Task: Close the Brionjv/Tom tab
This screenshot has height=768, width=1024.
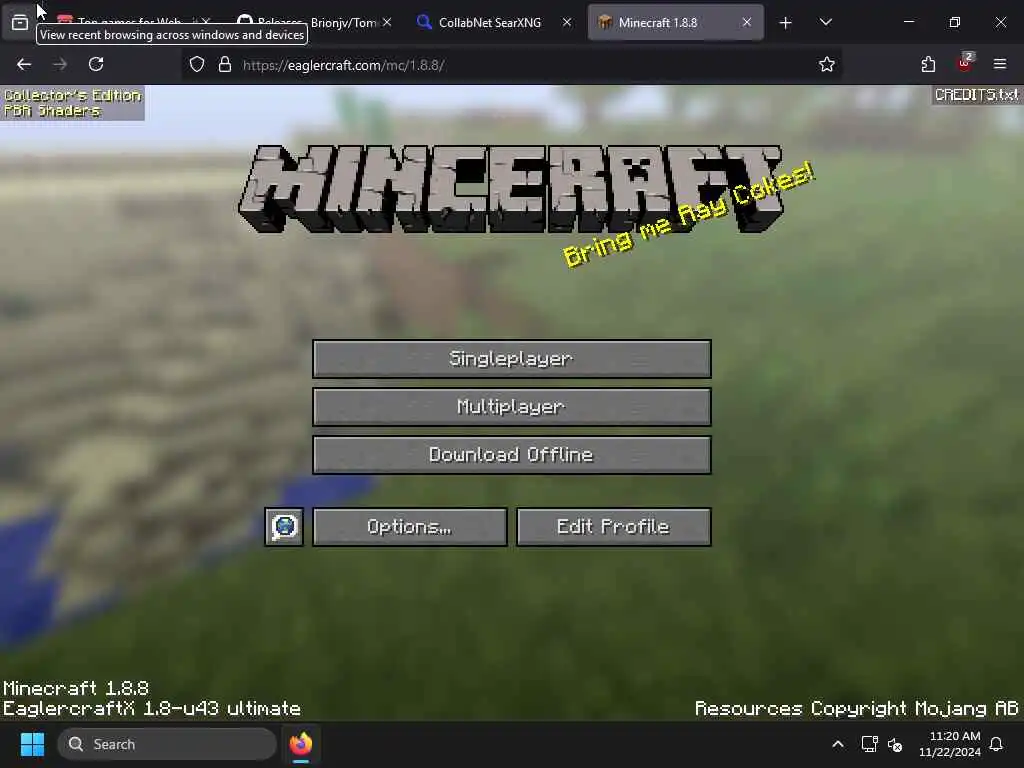Action: tap(387, 22)
